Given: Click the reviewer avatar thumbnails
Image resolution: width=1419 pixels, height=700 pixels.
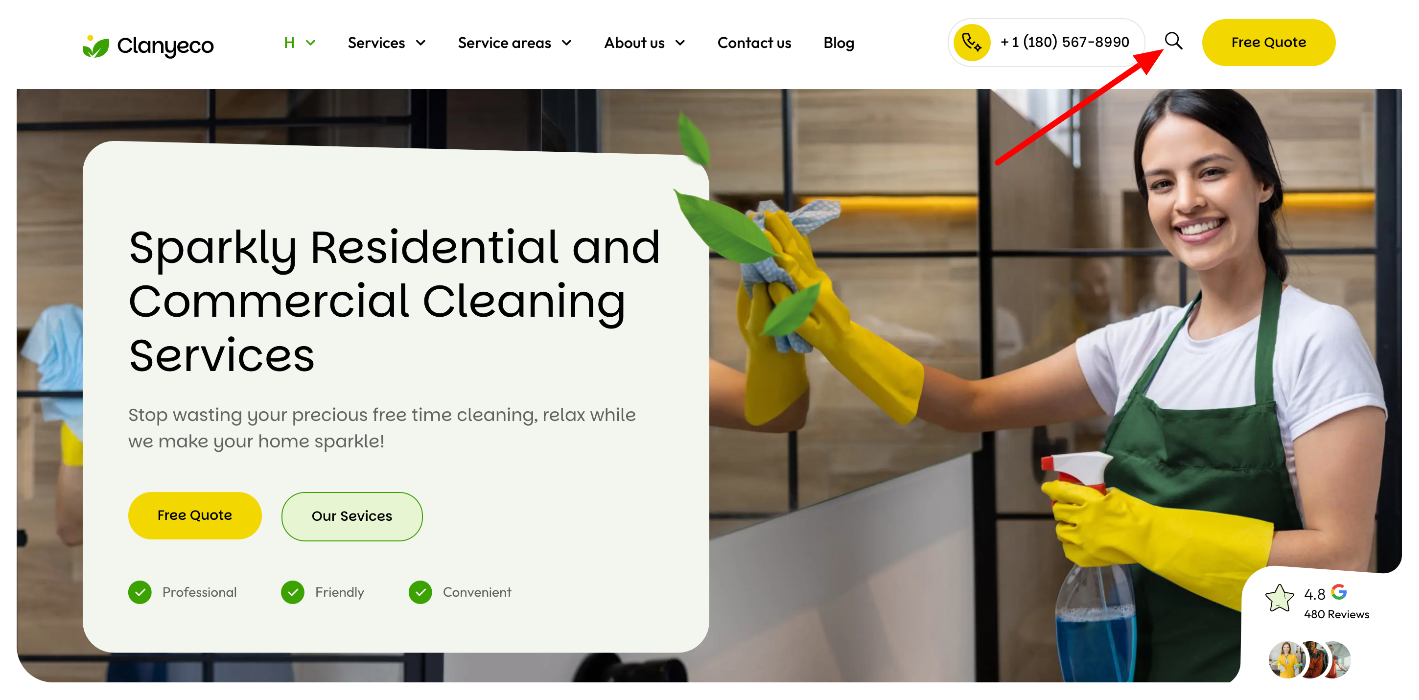Looking at the screenshot, I should (x=1310, y=660).
